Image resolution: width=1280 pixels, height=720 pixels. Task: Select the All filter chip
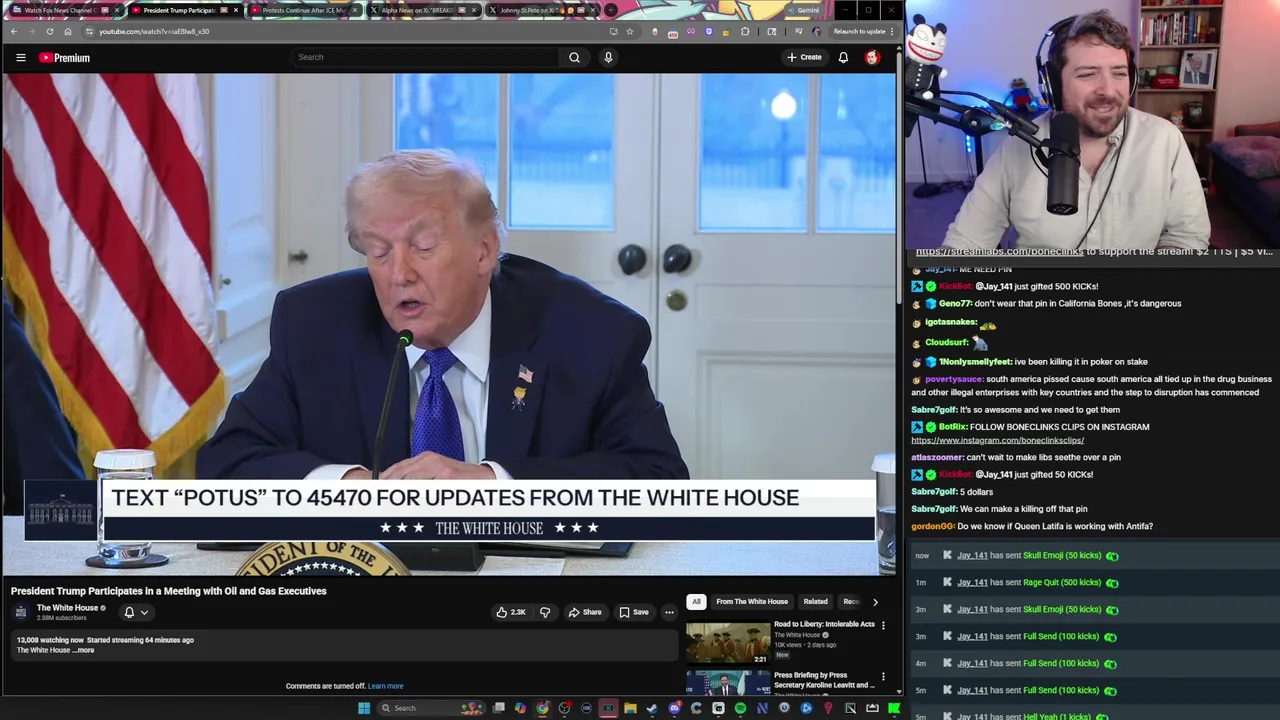[x=696, y=602]
